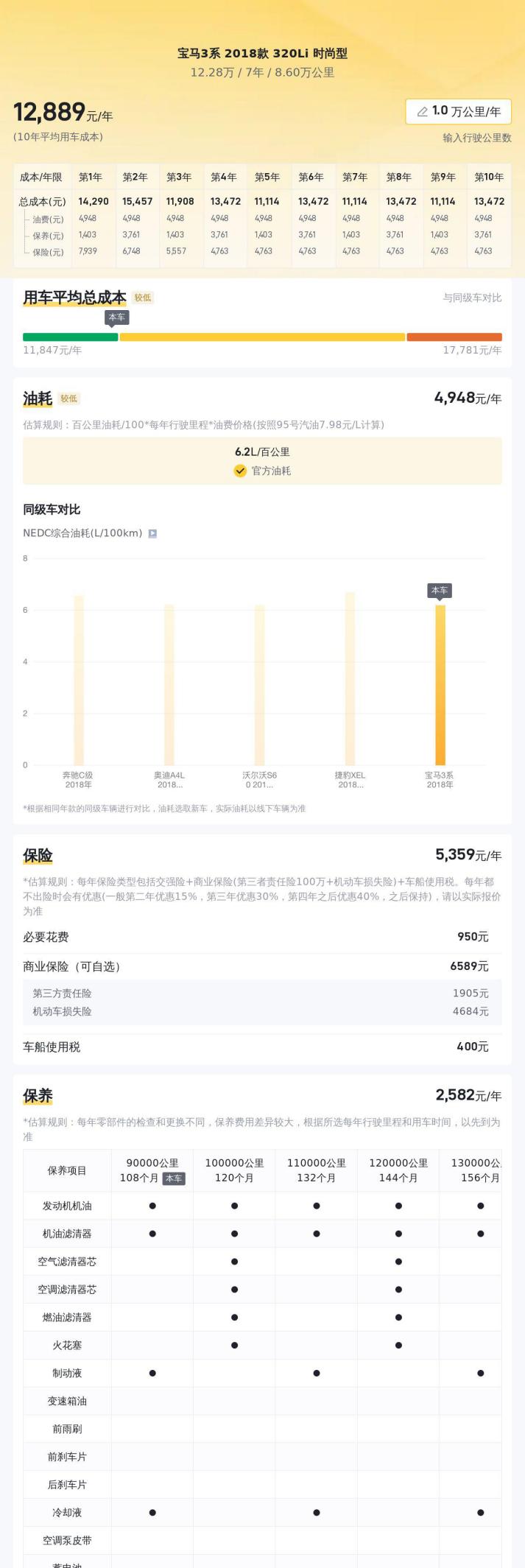525x1568 pixels.
Task: Click the 较低 badge next to 油耗
Action: click(x=69, y=398)
